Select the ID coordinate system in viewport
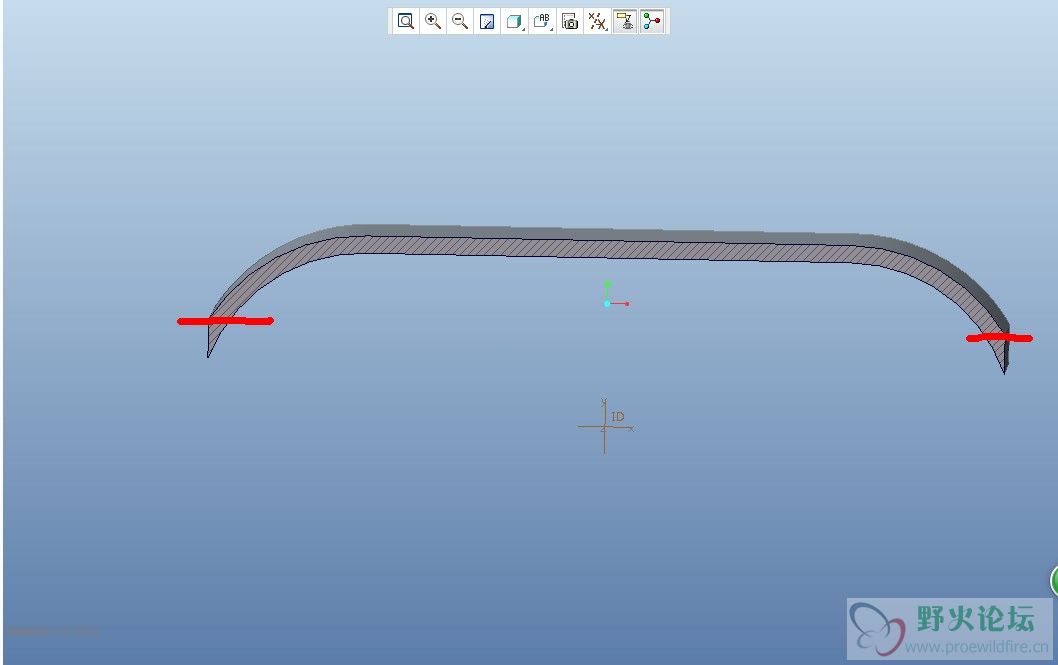Viewport: 1058px width, 665px height. [605, 426]
